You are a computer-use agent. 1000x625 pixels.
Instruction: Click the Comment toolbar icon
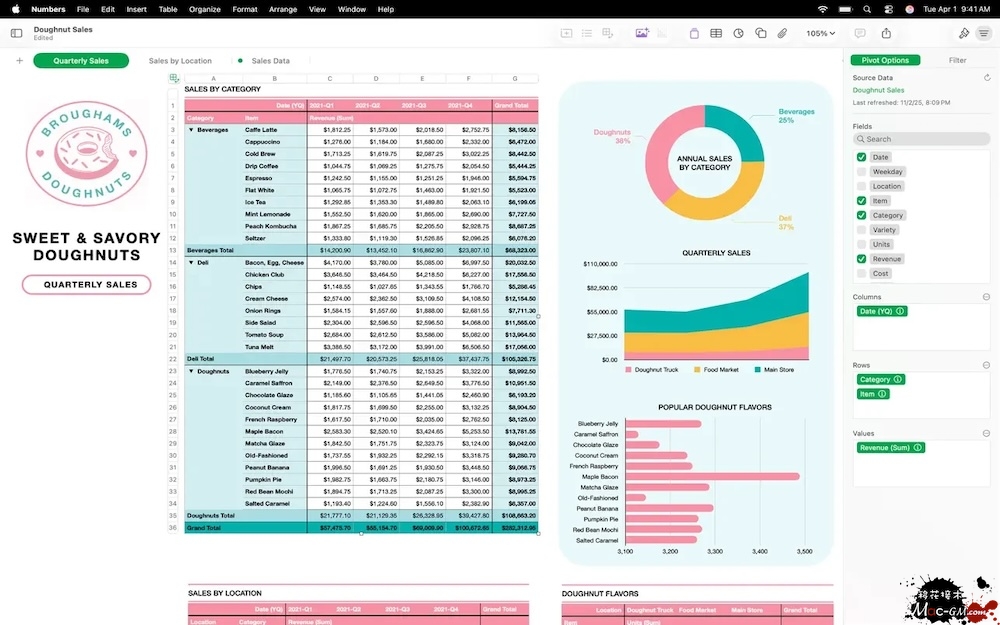(860, 33)
